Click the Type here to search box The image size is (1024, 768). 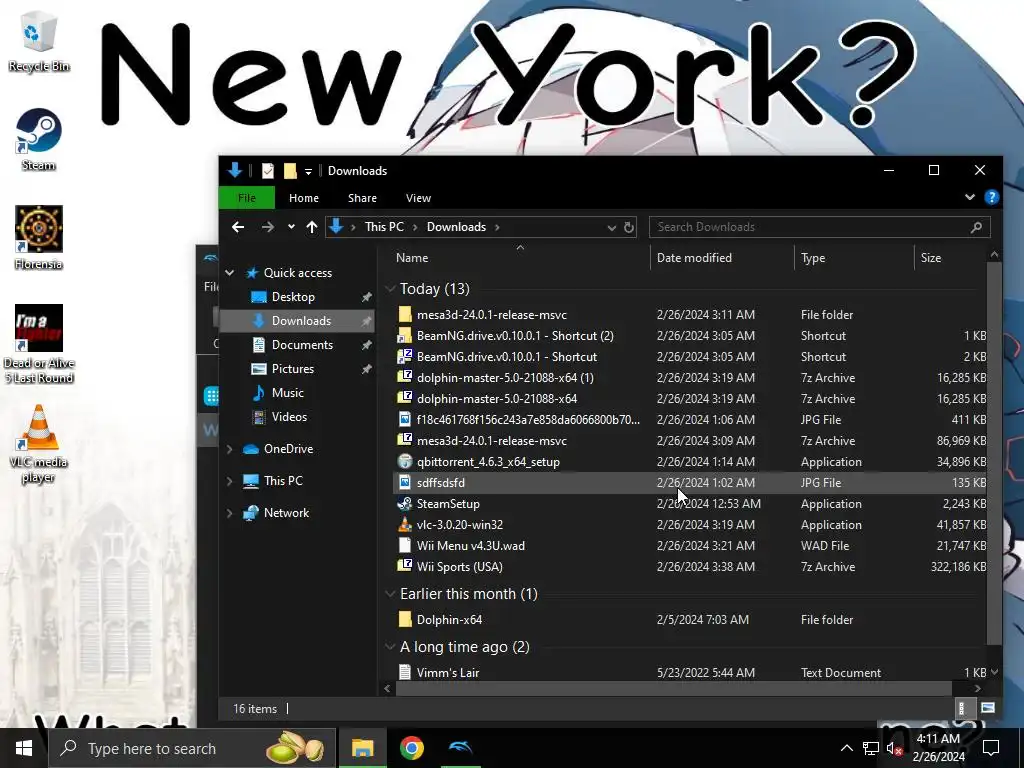193,748
